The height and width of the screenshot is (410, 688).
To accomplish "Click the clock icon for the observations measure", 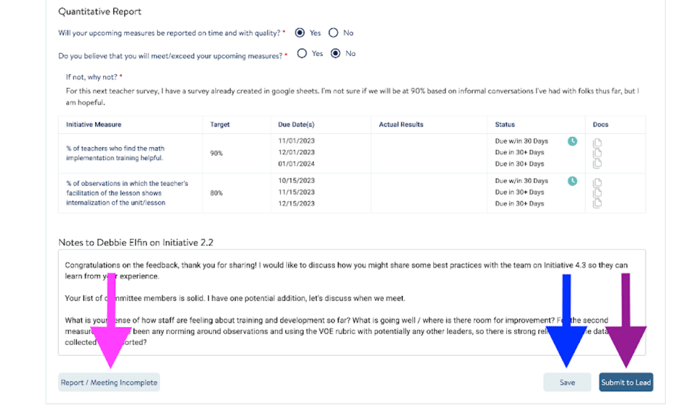I will point(572,182).
